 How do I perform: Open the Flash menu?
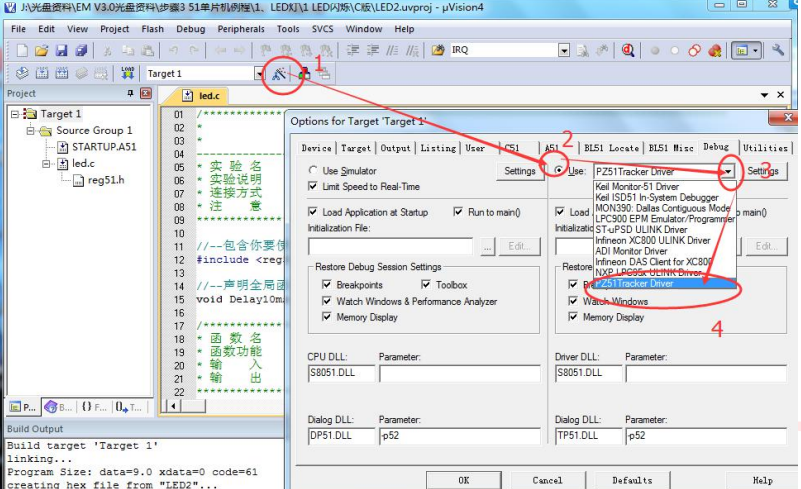coord(153,29)
